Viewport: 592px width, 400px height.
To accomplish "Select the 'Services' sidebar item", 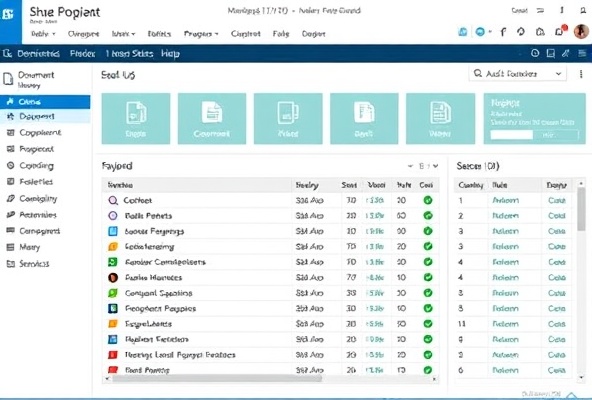I will coord(34,263).
